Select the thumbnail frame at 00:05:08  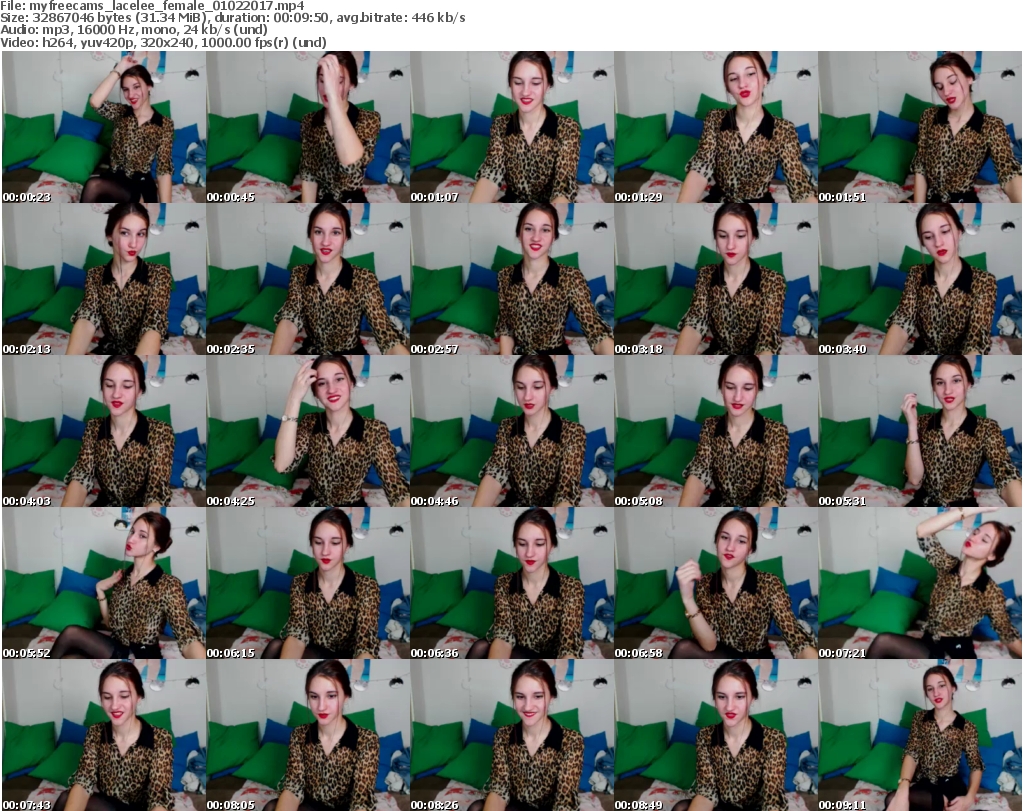[x=716, y=431]
